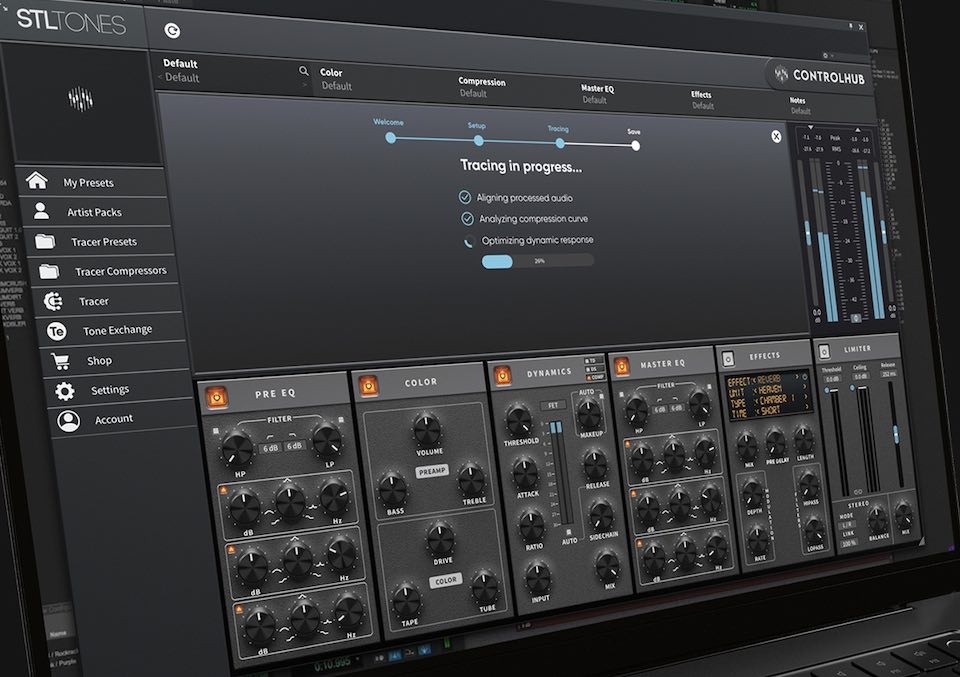Cycle TIME selector forward from Short
Image resolution: width=960 pixels, height=677 pixels.
[x=806, y=408]
